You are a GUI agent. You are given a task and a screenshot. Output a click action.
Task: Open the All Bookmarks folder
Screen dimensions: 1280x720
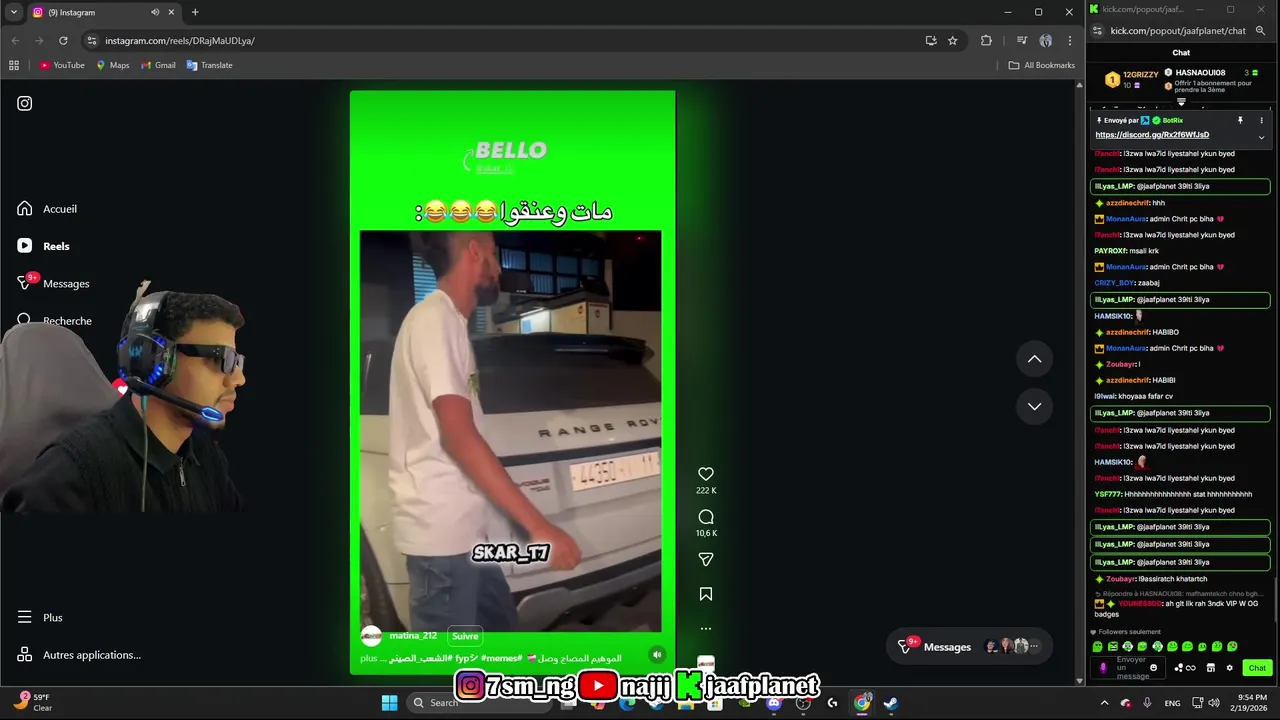(1041, 65)
